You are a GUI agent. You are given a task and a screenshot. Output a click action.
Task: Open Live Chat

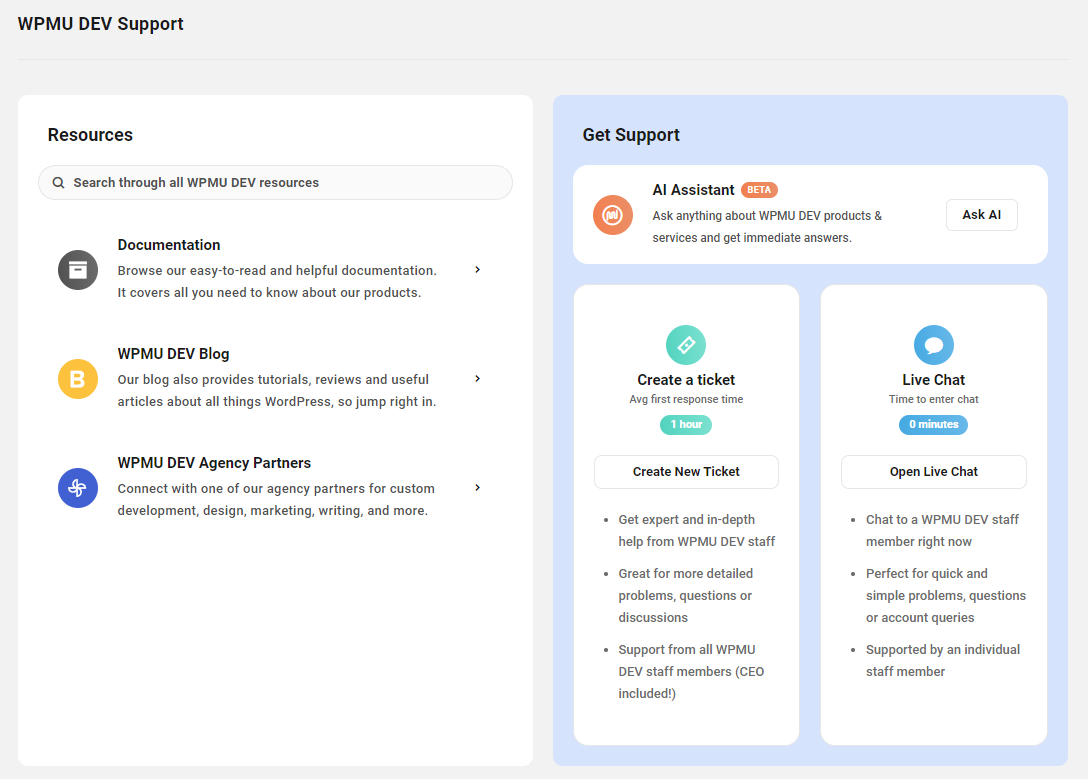(x=933, y=471)
